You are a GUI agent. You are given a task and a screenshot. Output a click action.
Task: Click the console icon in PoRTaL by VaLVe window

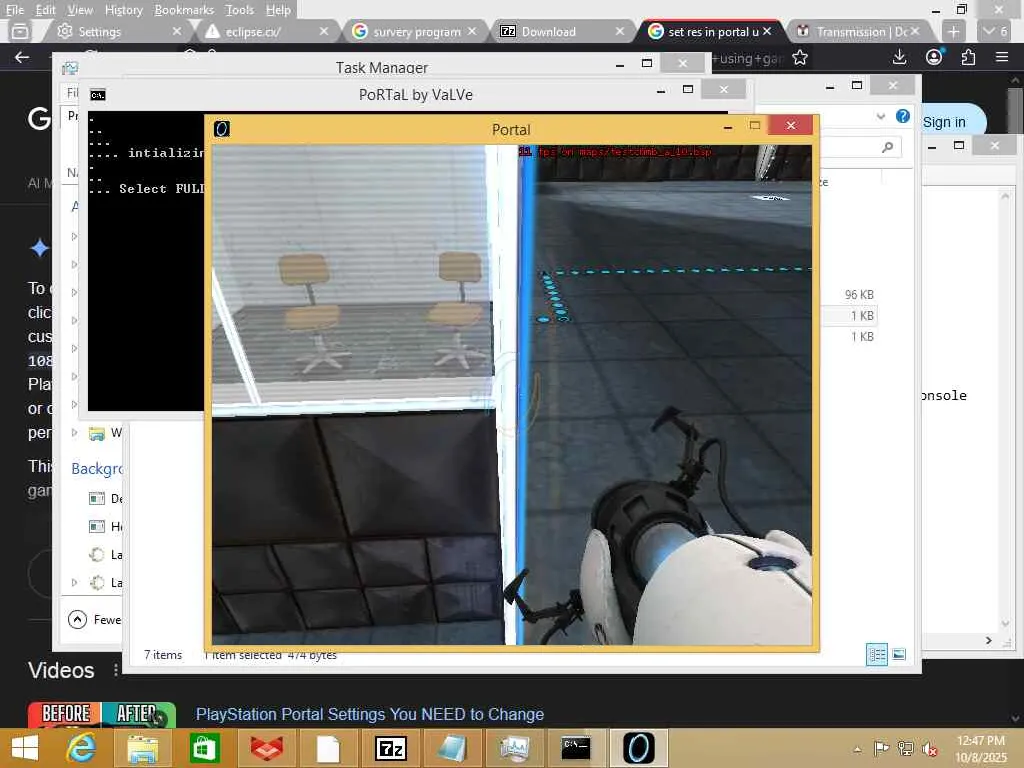point(97,95)
